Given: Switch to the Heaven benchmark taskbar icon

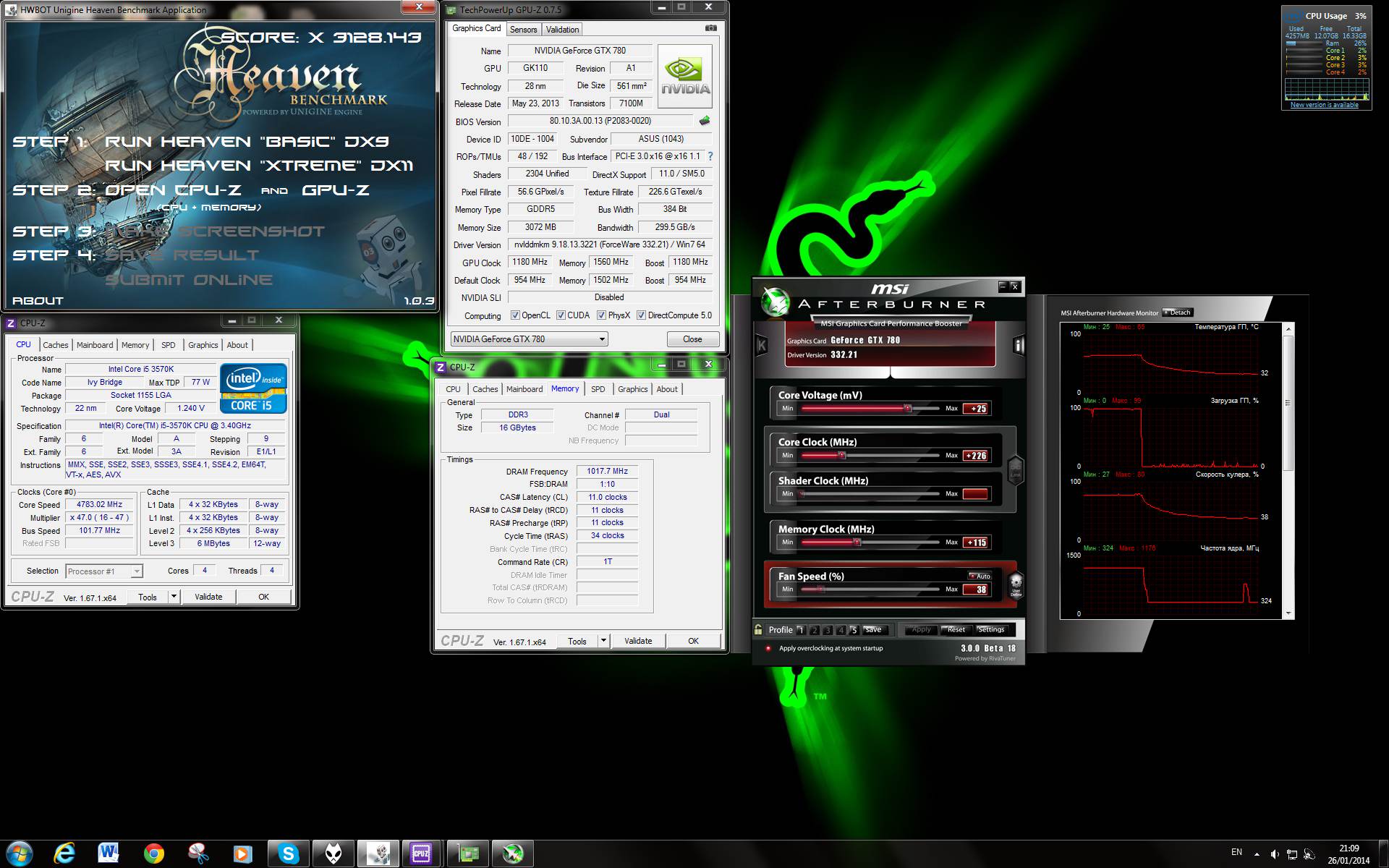Looking at the screenshot, I should point(378,854).
